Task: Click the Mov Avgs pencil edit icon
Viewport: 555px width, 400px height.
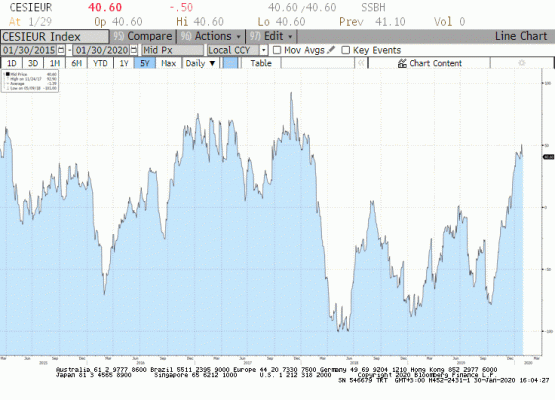Action: [331, 50]
